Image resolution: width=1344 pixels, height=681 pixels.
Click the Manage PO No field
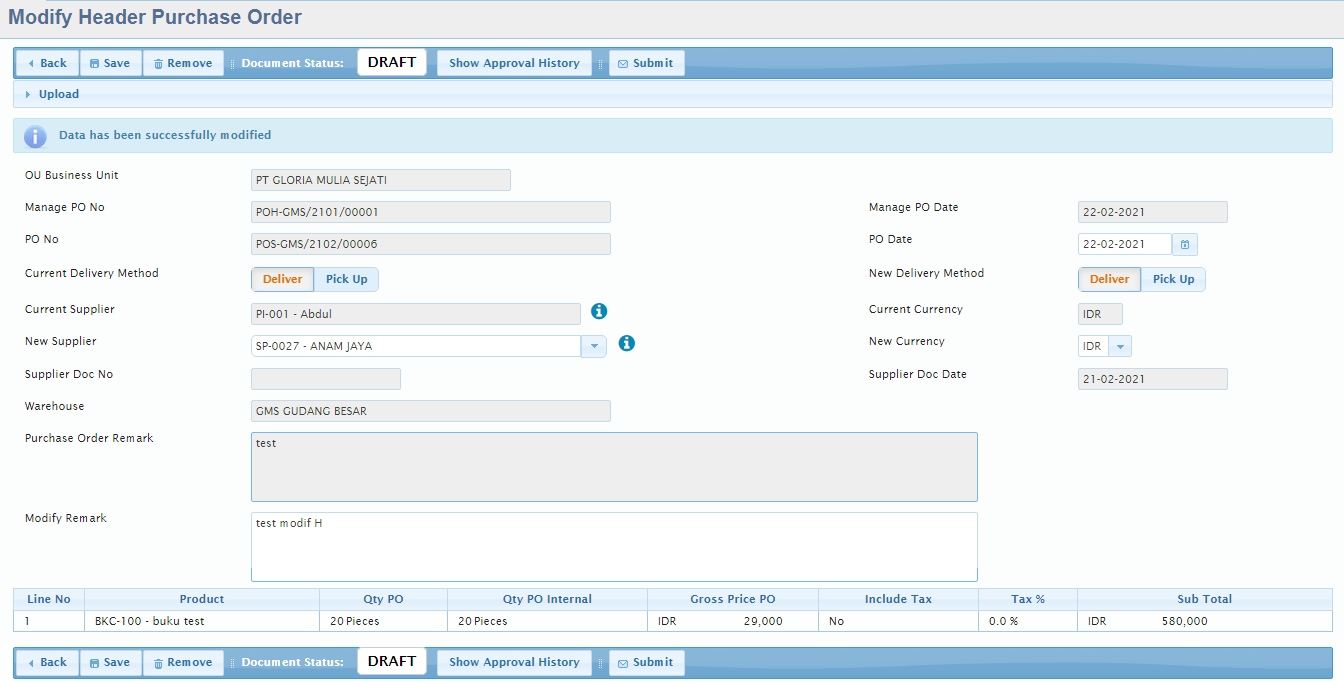tap(431, 212)
